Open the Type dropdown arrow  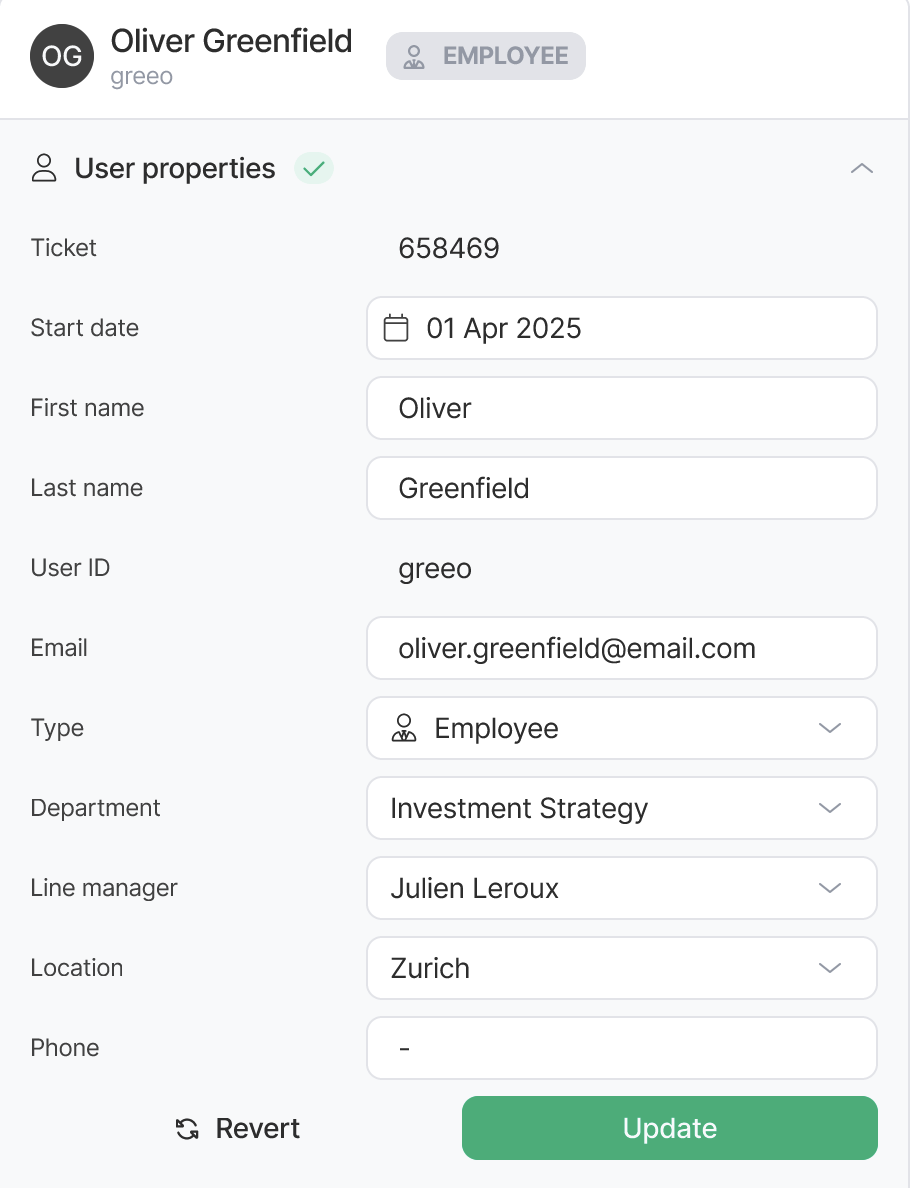829,728
